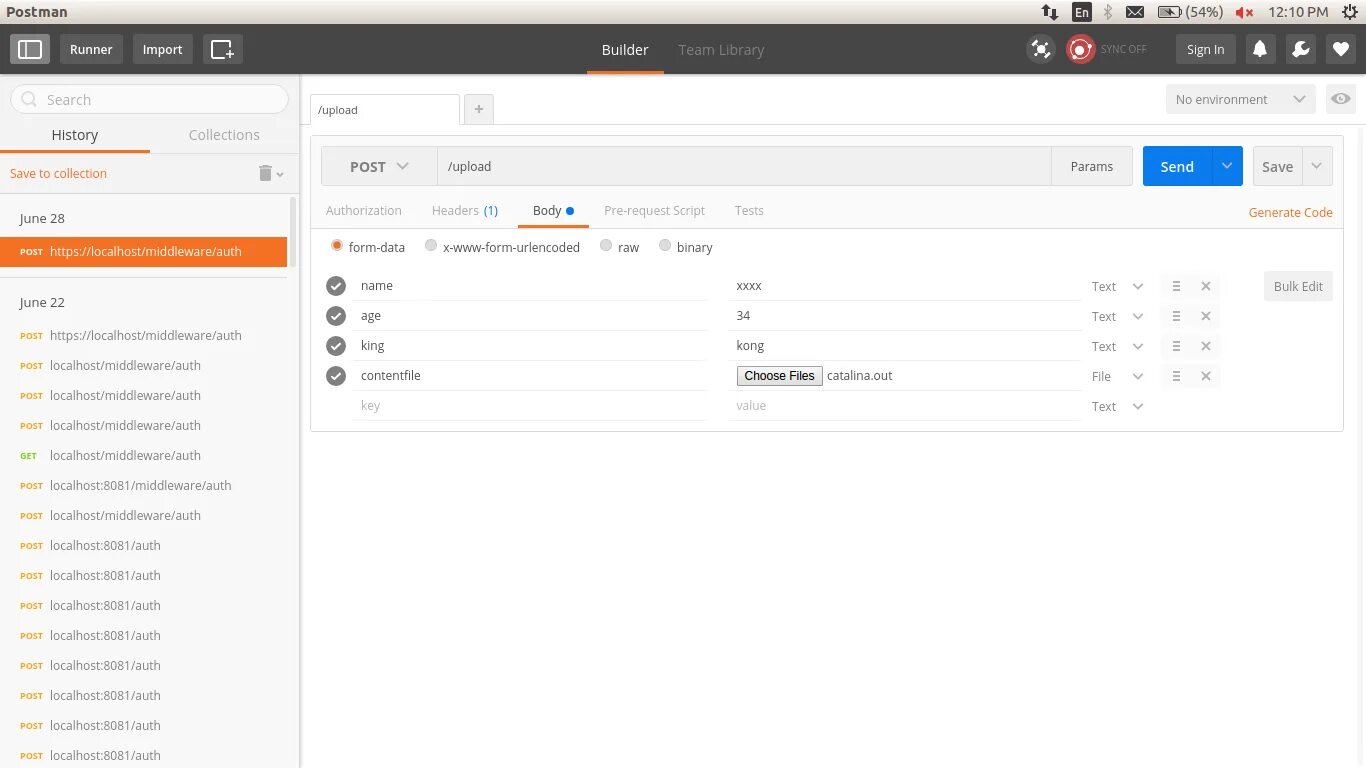This screenshot has width=1366, height=768.
Task: Click the muted volume icon
Action: pyautogui.click(x=1245, y=12)
